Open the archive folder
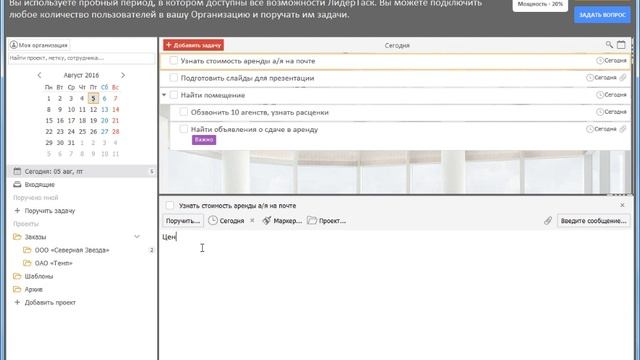This screenshot has width=640, height=360. (33, 289)
